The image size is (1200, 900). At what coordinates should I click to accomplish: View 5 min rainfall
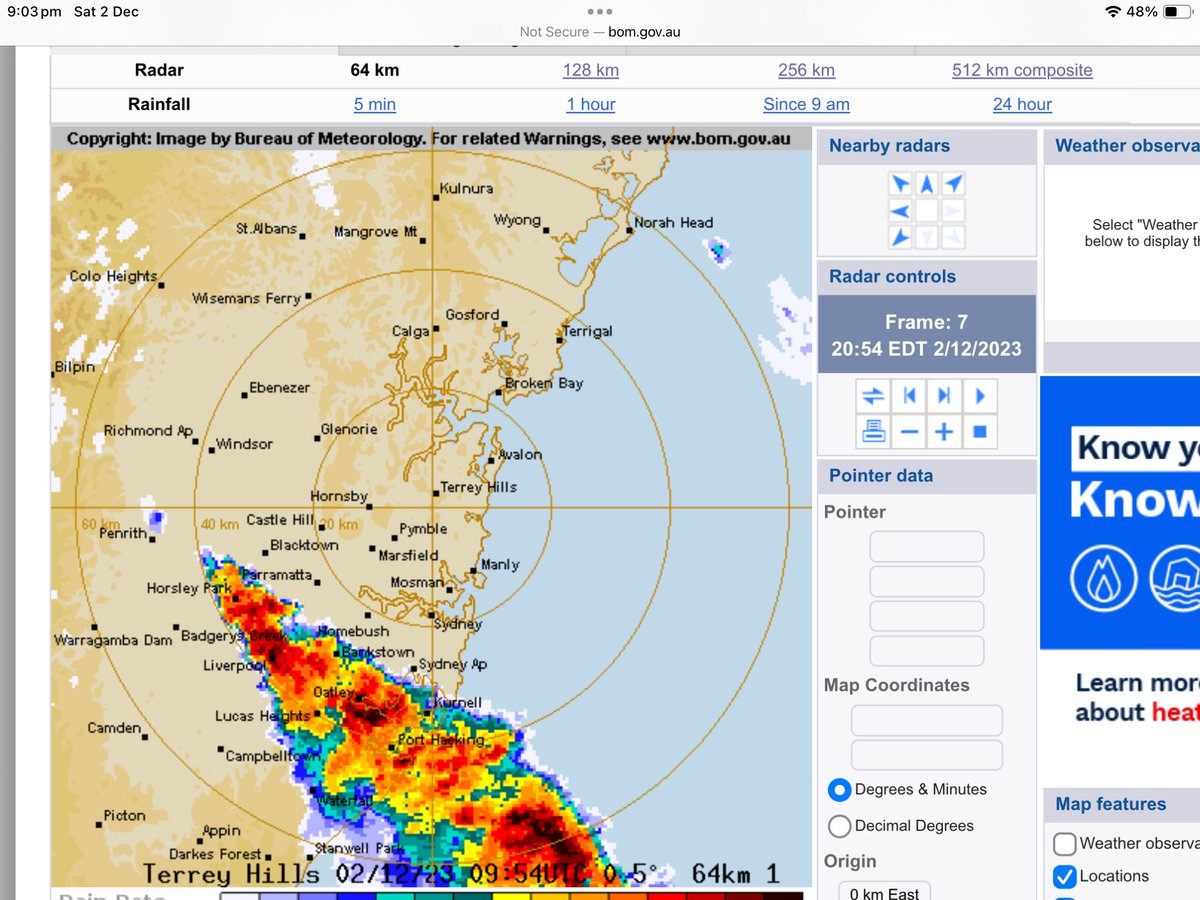[x=375, y=104]
